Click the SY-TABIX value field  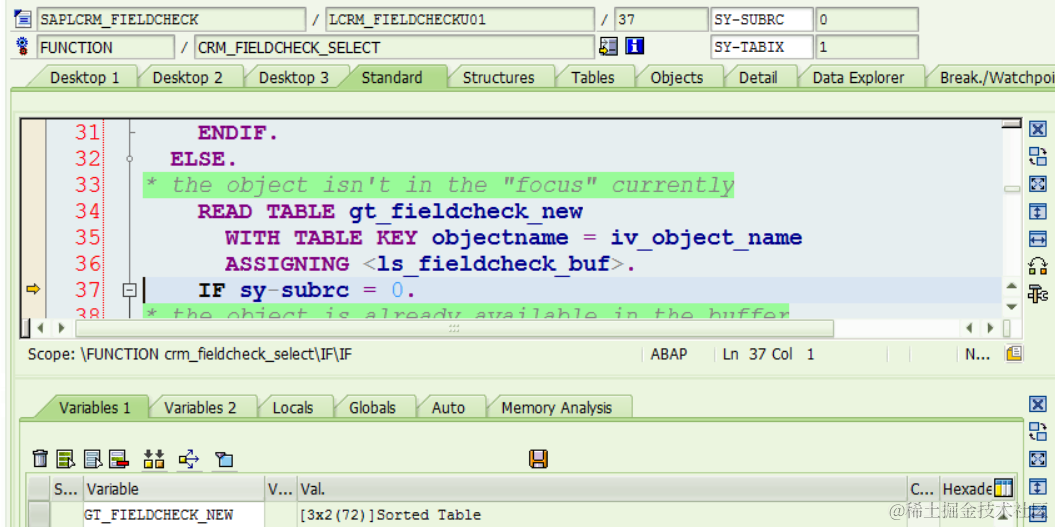tap(867, 47)
